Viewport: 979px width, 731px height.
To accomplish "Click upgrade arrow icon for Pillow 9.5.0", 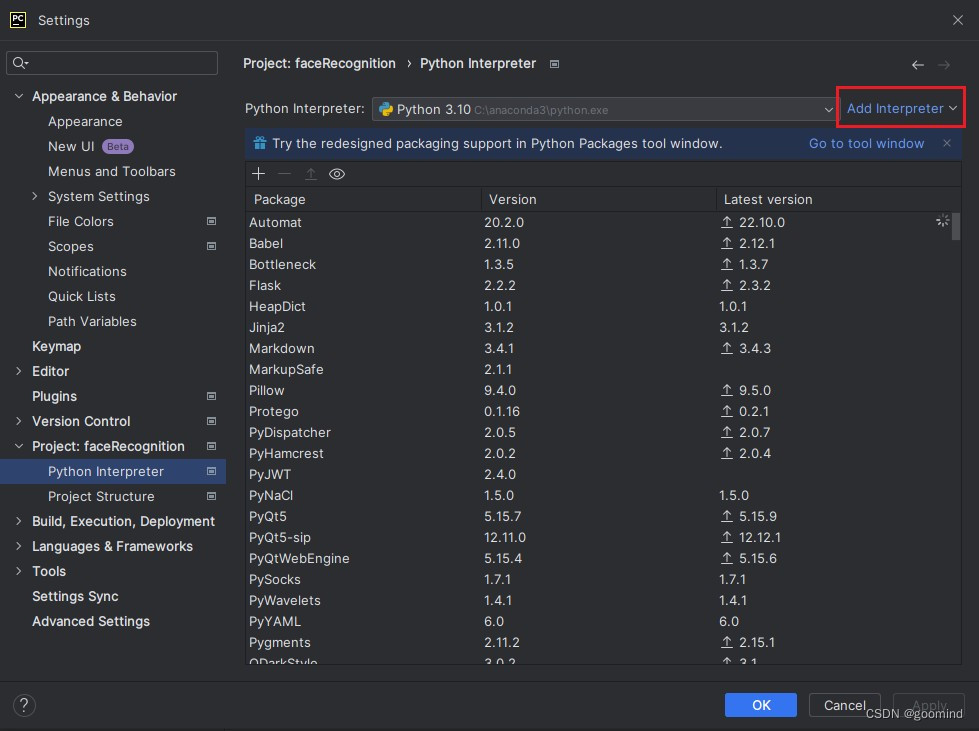I will [727, 390].
